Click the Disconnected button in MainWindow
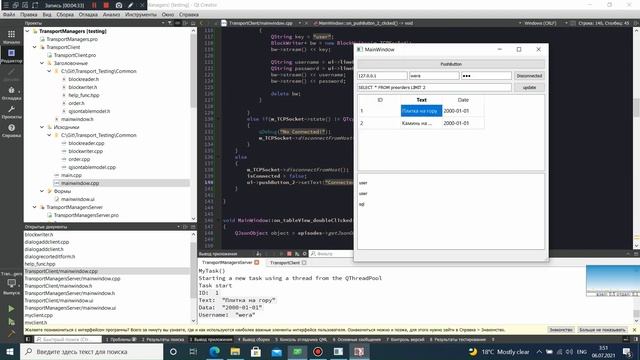640x360 pixels. click(529, 76)
